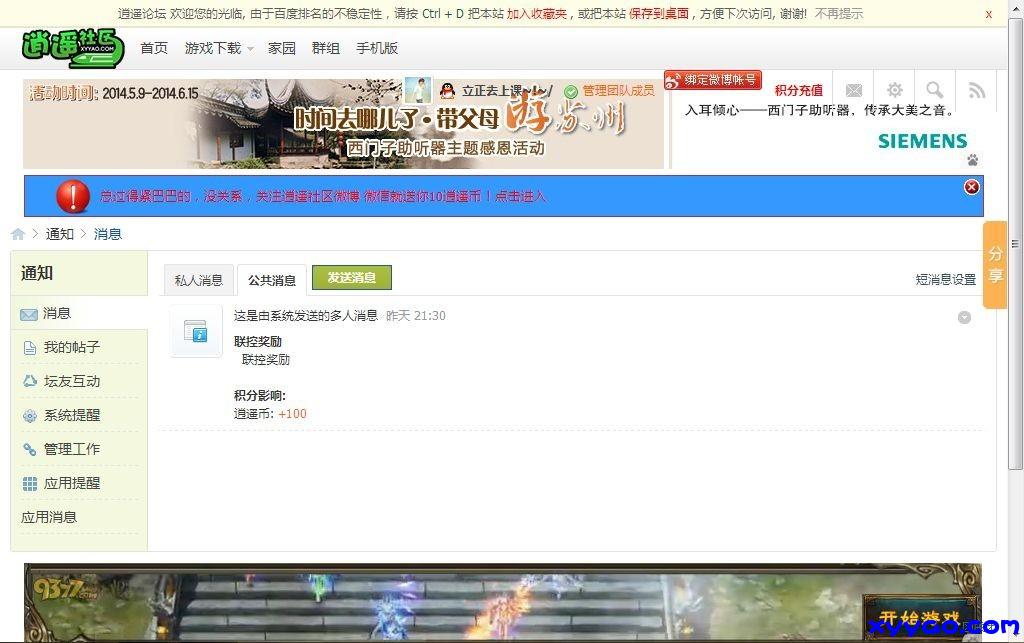
Task: Click the QQ avatar thumbnail in the banner
Action: point(417,89)
